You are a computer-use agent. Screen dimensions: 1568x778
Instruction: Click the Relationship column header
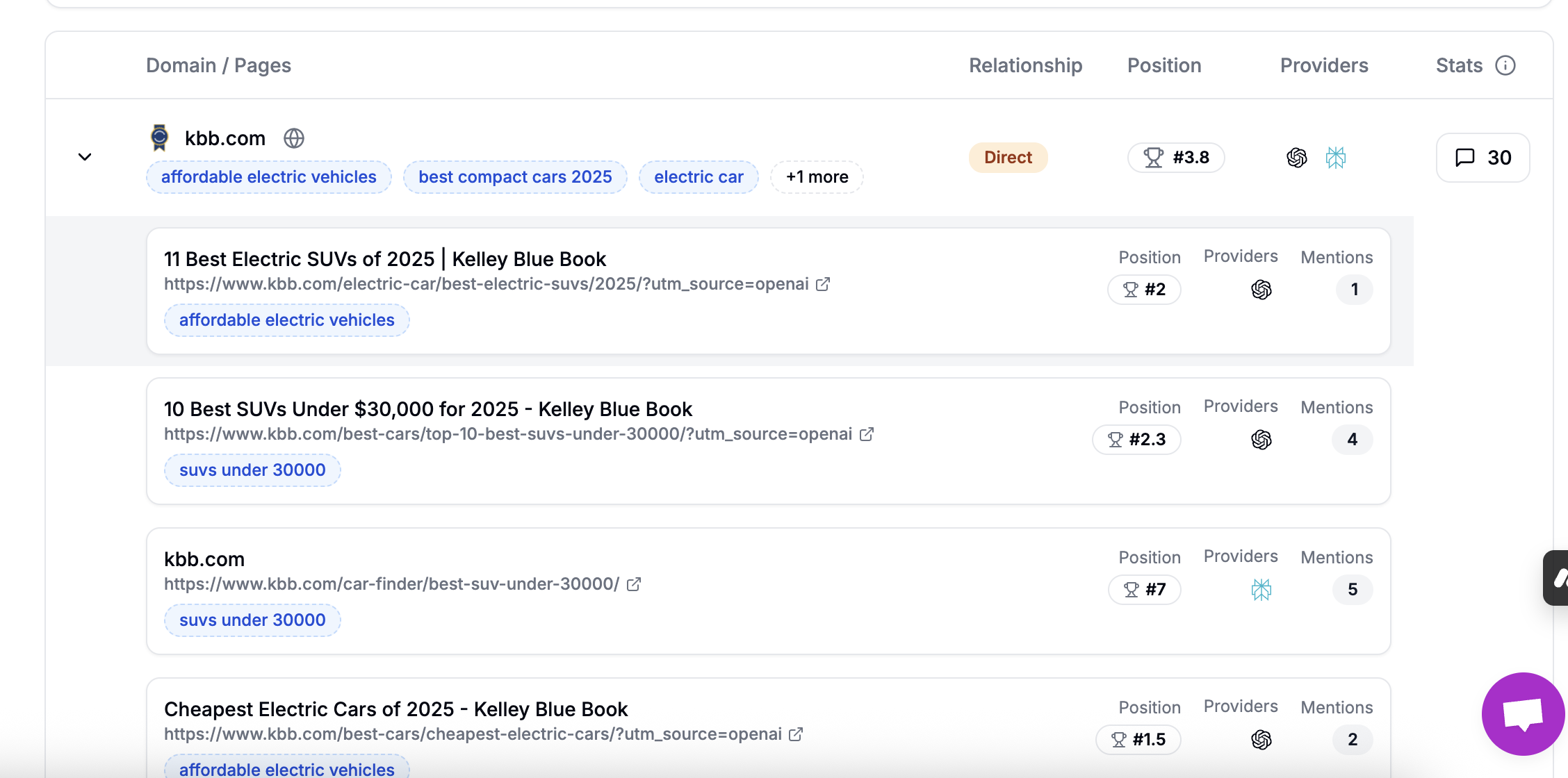(1026, 65)
